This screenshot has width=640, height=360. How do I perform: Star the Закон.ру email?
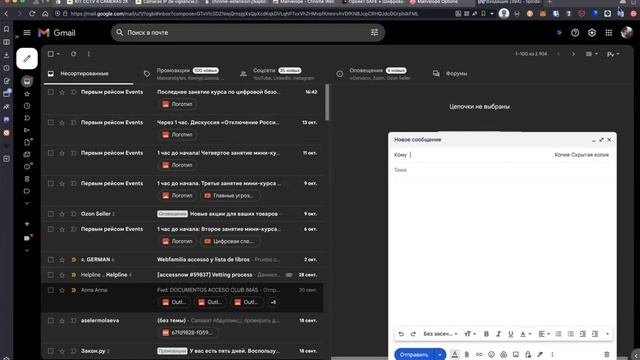(62, 351)
